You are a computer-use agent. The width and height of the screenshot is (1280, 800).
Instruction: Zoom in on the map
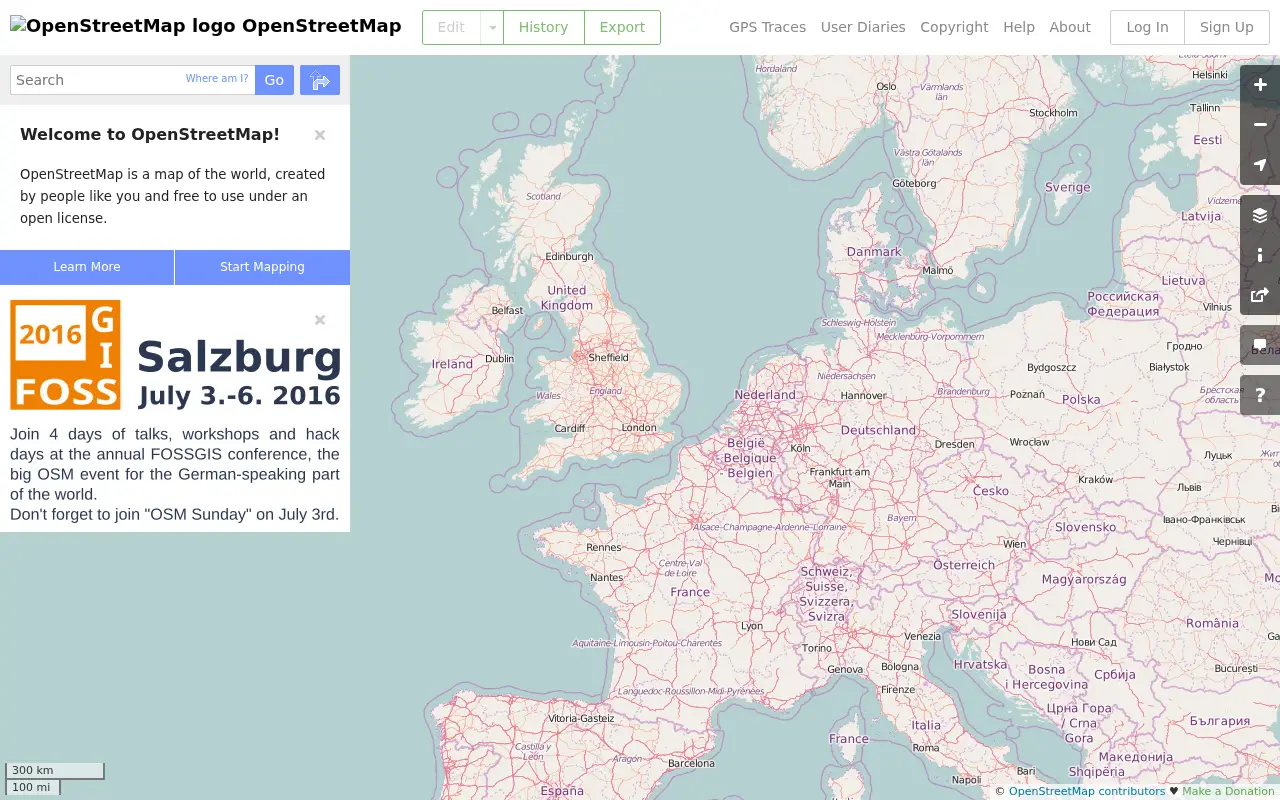pyautogui.click(x=1260, y=85)
